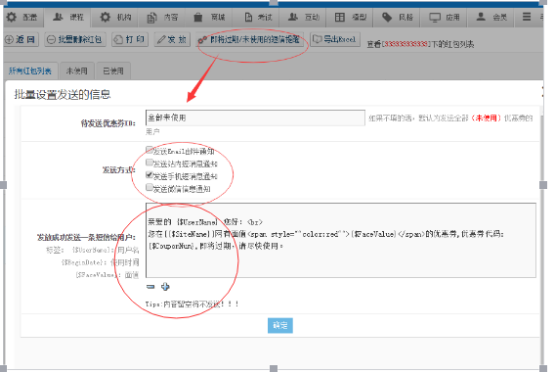Click inside the SMS message content textarea
This screenshot has height=372, width=554.
point(341,240)
